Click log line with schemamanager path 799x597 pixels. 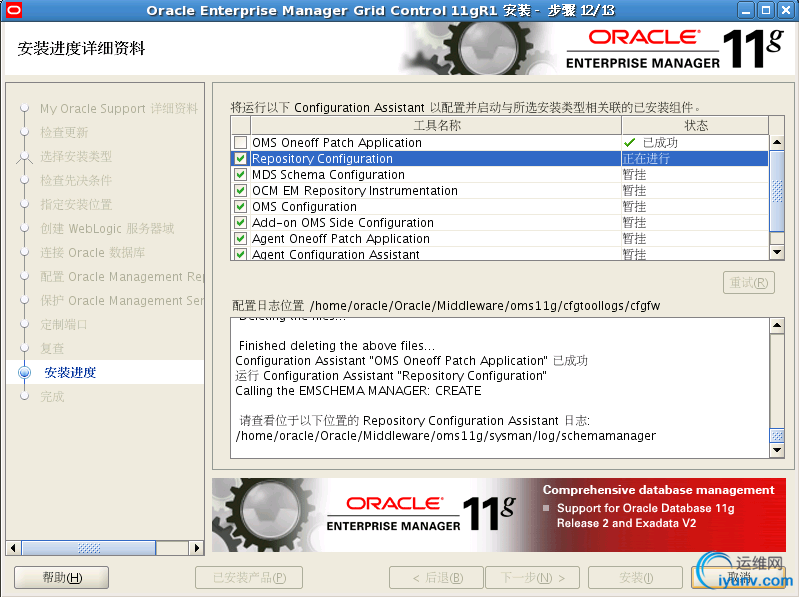[446, 436]
